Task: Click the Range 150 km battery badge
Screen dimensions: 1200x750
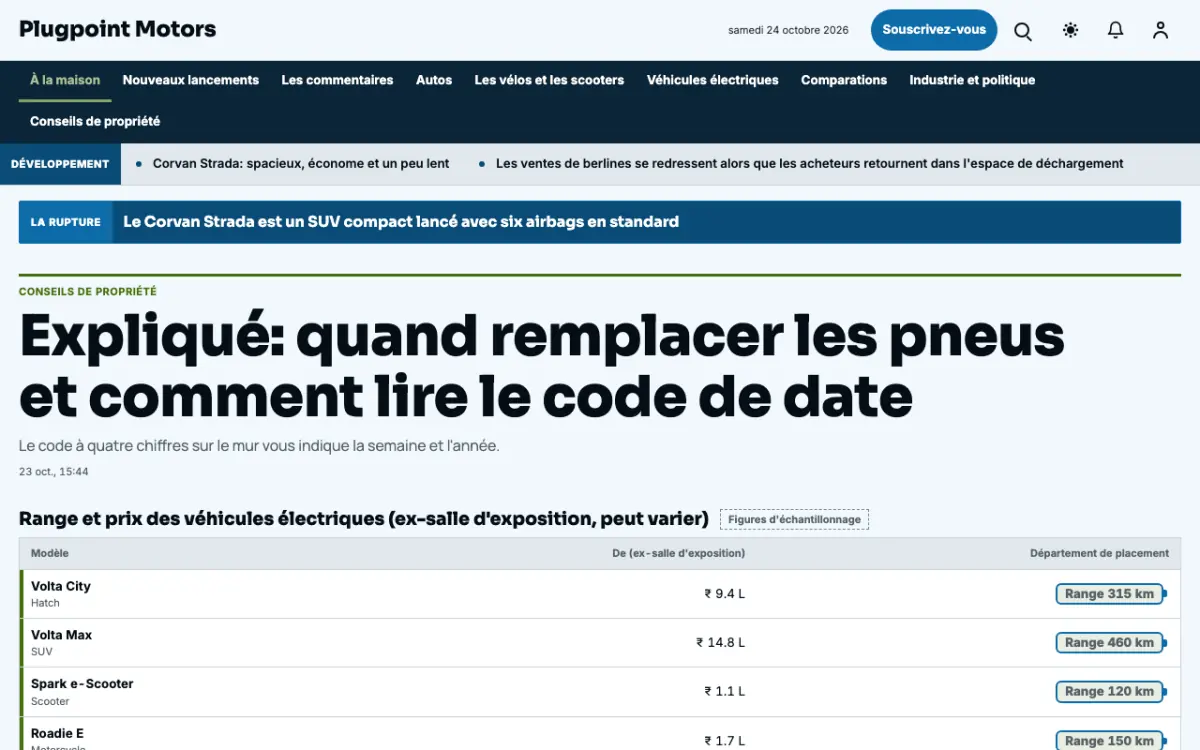Action: (1111, 741)
